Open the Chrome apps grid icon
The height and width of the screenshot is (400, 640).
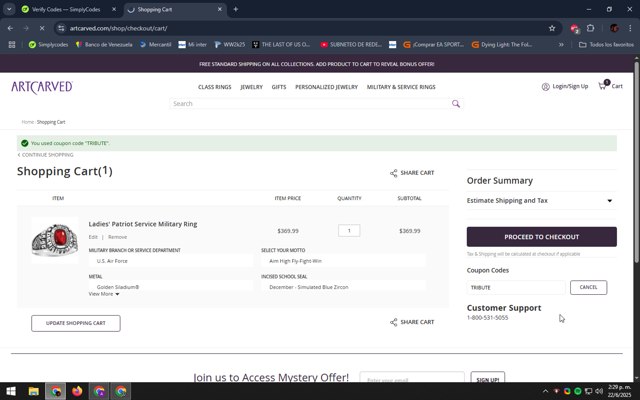[12, 44]
